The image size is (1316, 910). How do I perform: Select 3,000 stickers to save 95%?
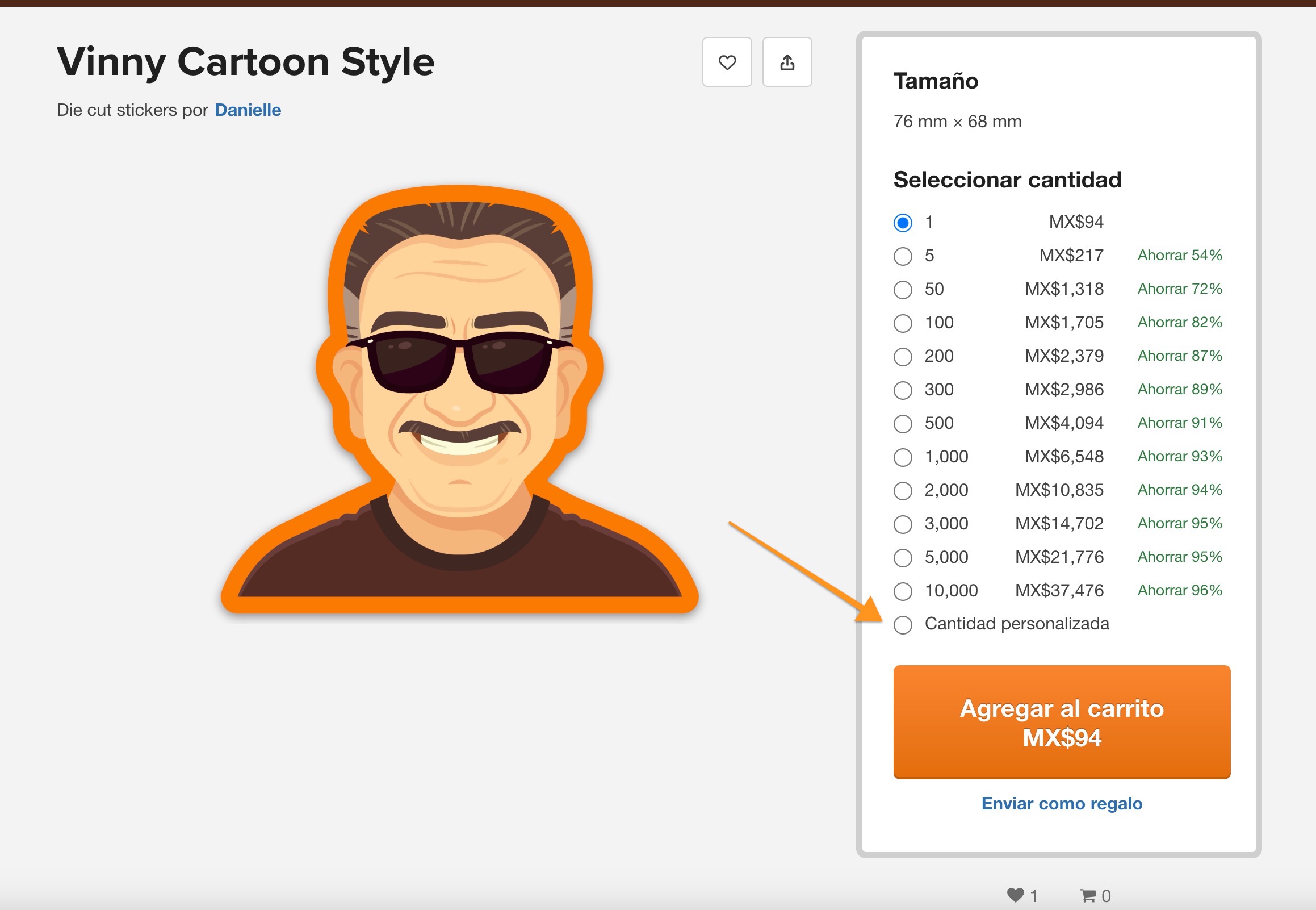pos(902,524)
